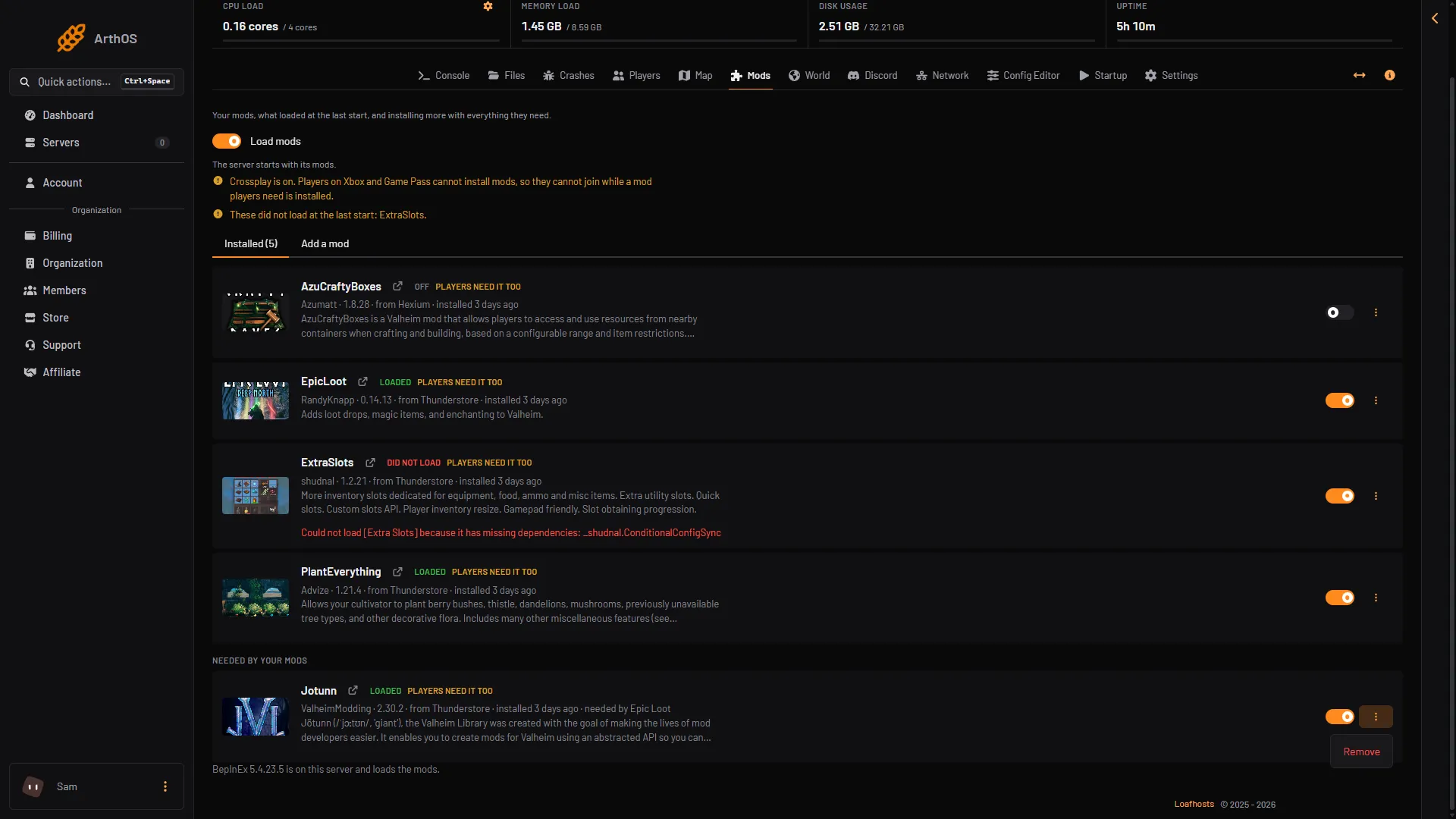Disable the PlantEverything mod toggle
This screenshot has width=1456, height=819.
(1339, 598)
